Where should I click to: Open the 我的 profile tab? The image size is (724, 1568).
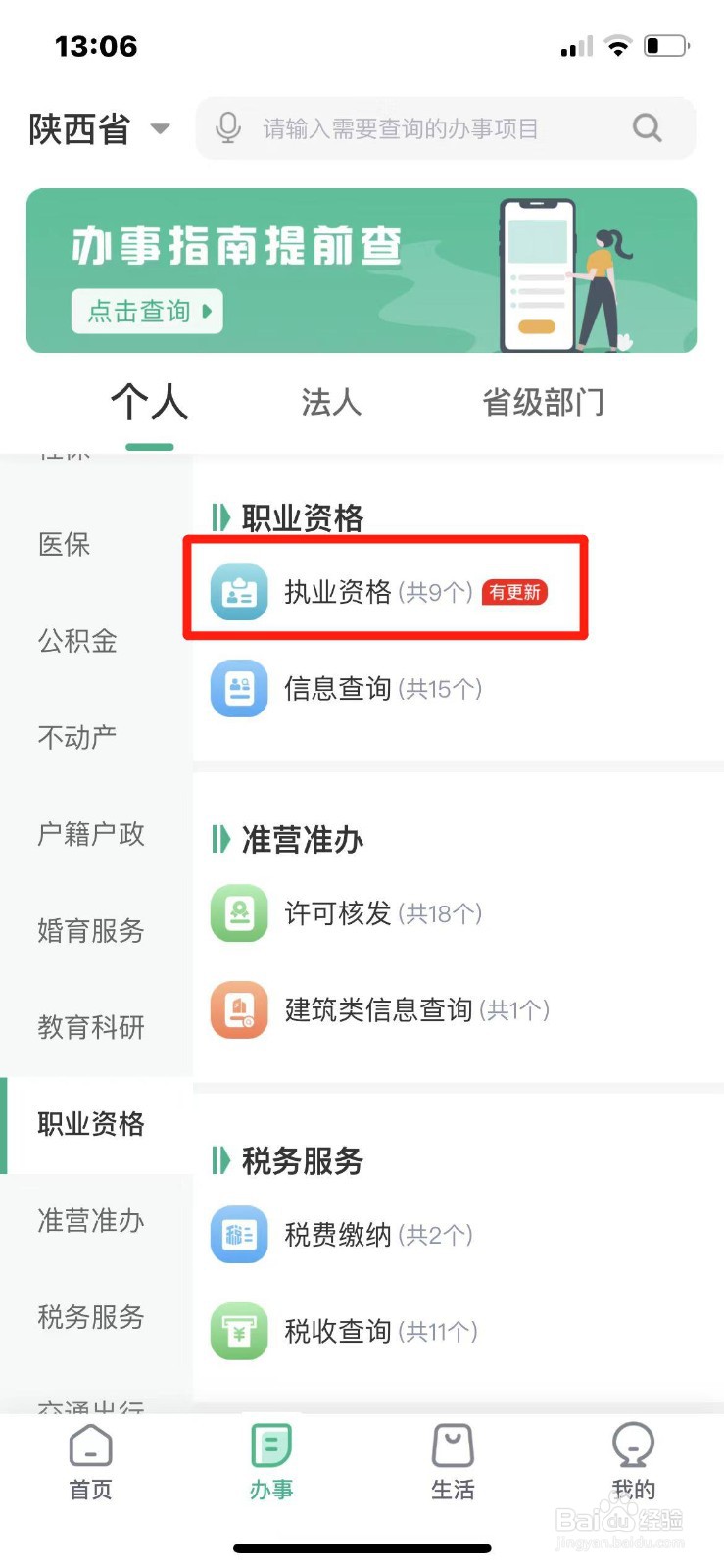click(633, 1462)
